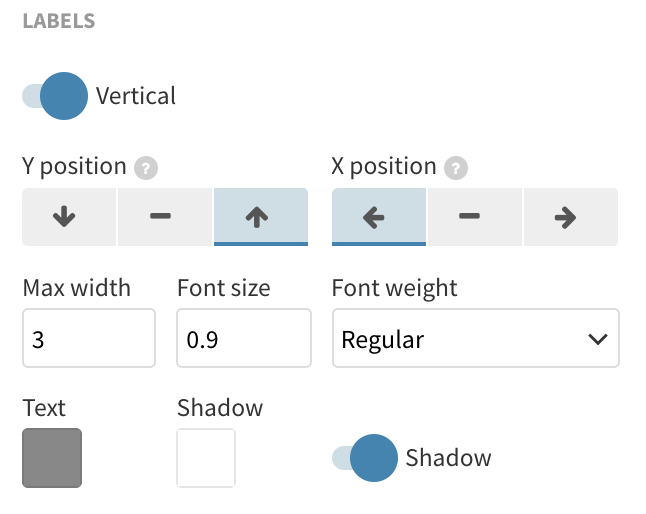The width and height of the screenshot is (646, 514).
Task: Open the white Shadow color swatch
Action: click(206, 458)
